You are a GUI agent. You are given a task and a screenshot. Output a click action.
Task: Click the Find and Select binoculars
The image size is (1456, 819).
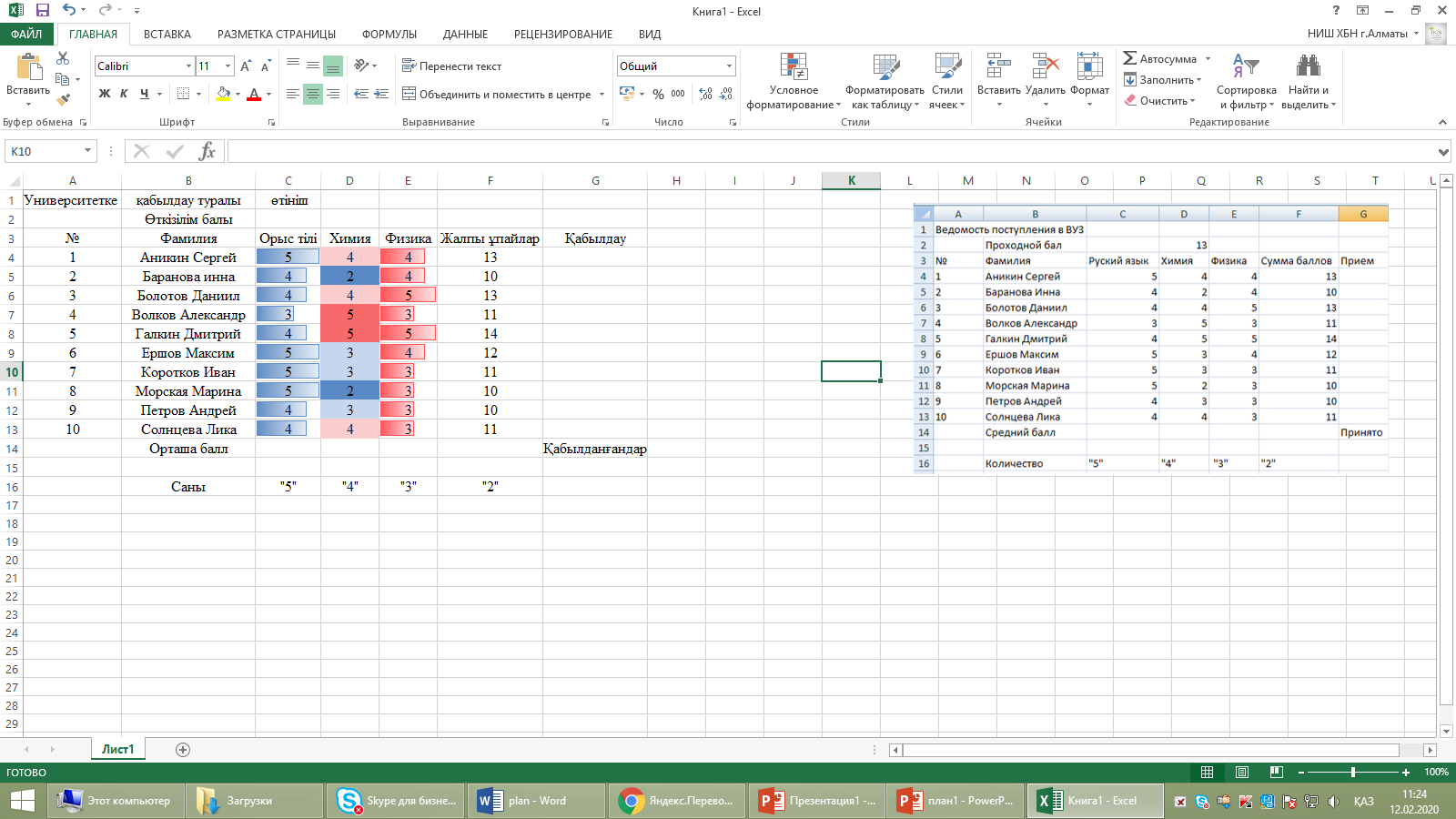[x=1308, y=67]
